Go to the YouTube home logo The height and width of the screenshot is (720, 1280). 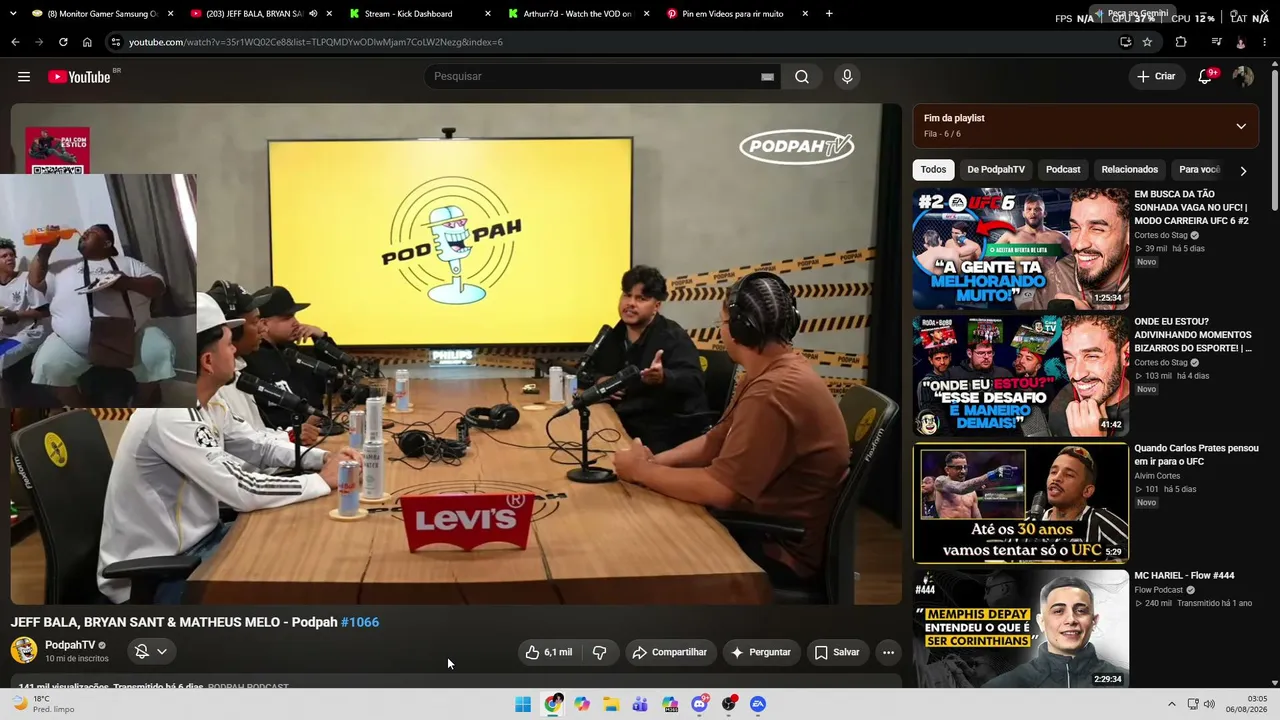[x=79, y=77]
